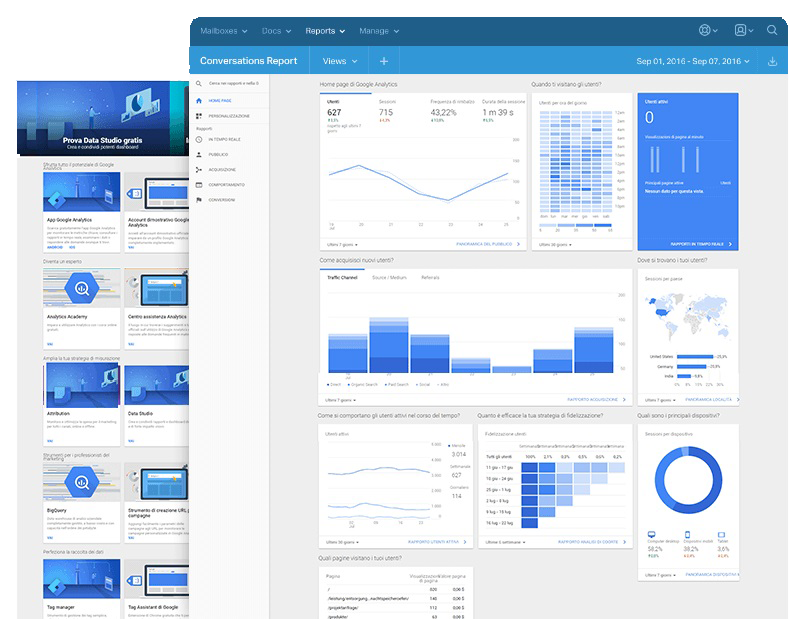This screenshot has height=619, width=805.
Task: Open the Panoramica del Pubblico link
Action: pyautogui.click(x=488, y=244)
